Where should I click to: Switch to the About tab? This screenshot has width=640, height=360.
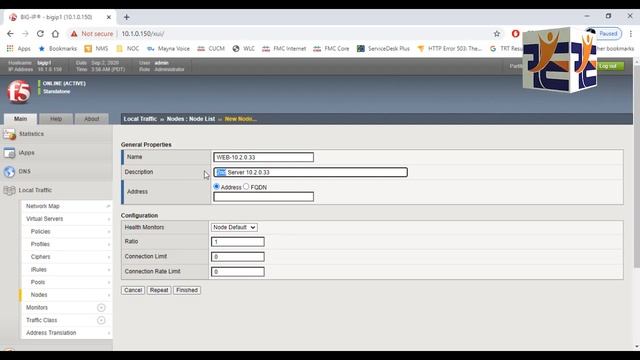(x=91, y=119)
